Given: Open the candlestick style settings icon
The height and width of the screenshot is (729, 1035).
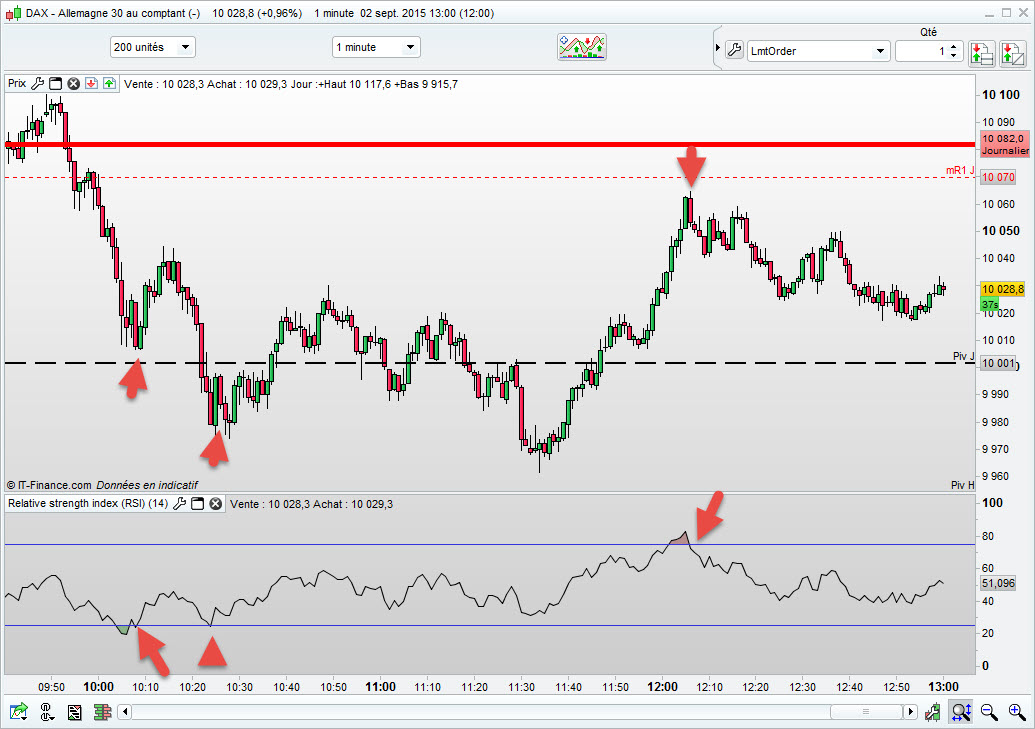Looking at the screenshot, I should pos(932,711).
